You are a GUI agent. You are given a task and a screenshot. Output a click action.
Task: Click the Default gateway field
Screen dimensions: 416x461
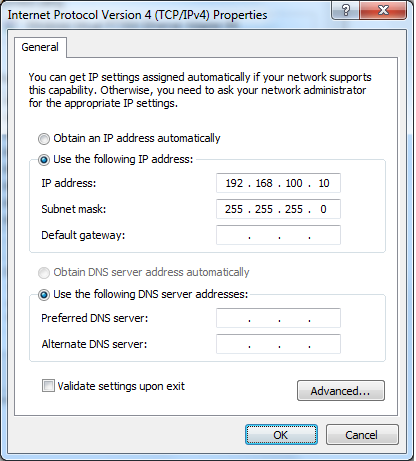click(x=278, y=235)
